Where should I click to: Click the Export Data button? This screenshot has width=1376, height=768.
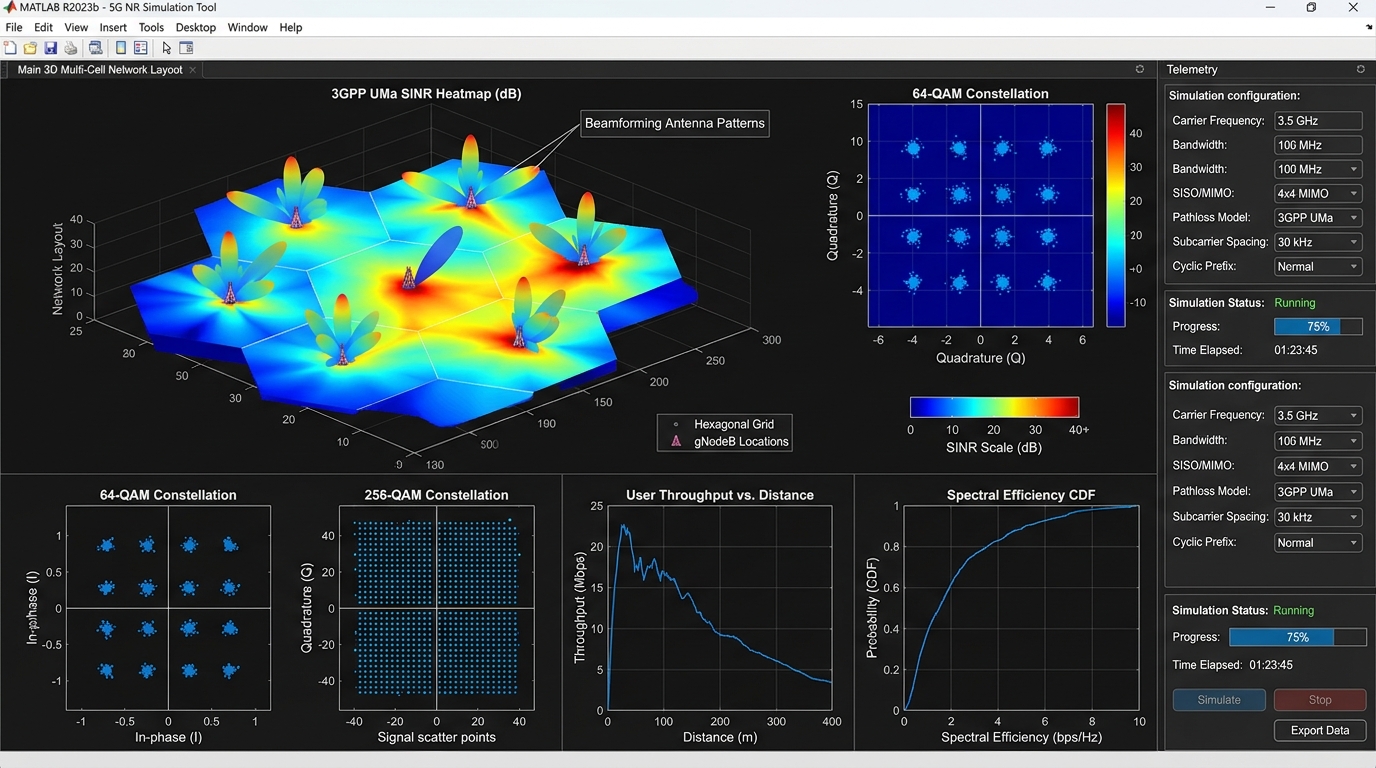pyautogui.click(x=1320, y=730)
